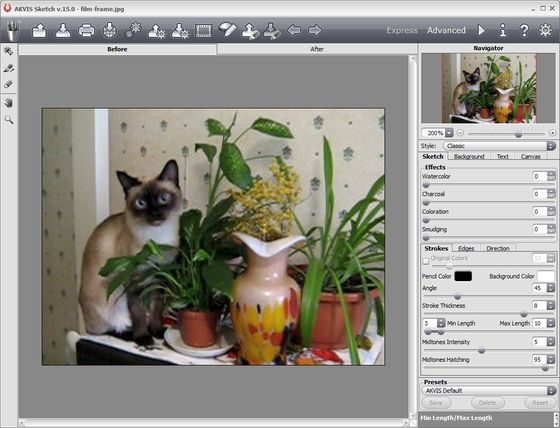This screenshot has width=560, height=428.
Task: Click the Reset button
Action: click(540, 403)
